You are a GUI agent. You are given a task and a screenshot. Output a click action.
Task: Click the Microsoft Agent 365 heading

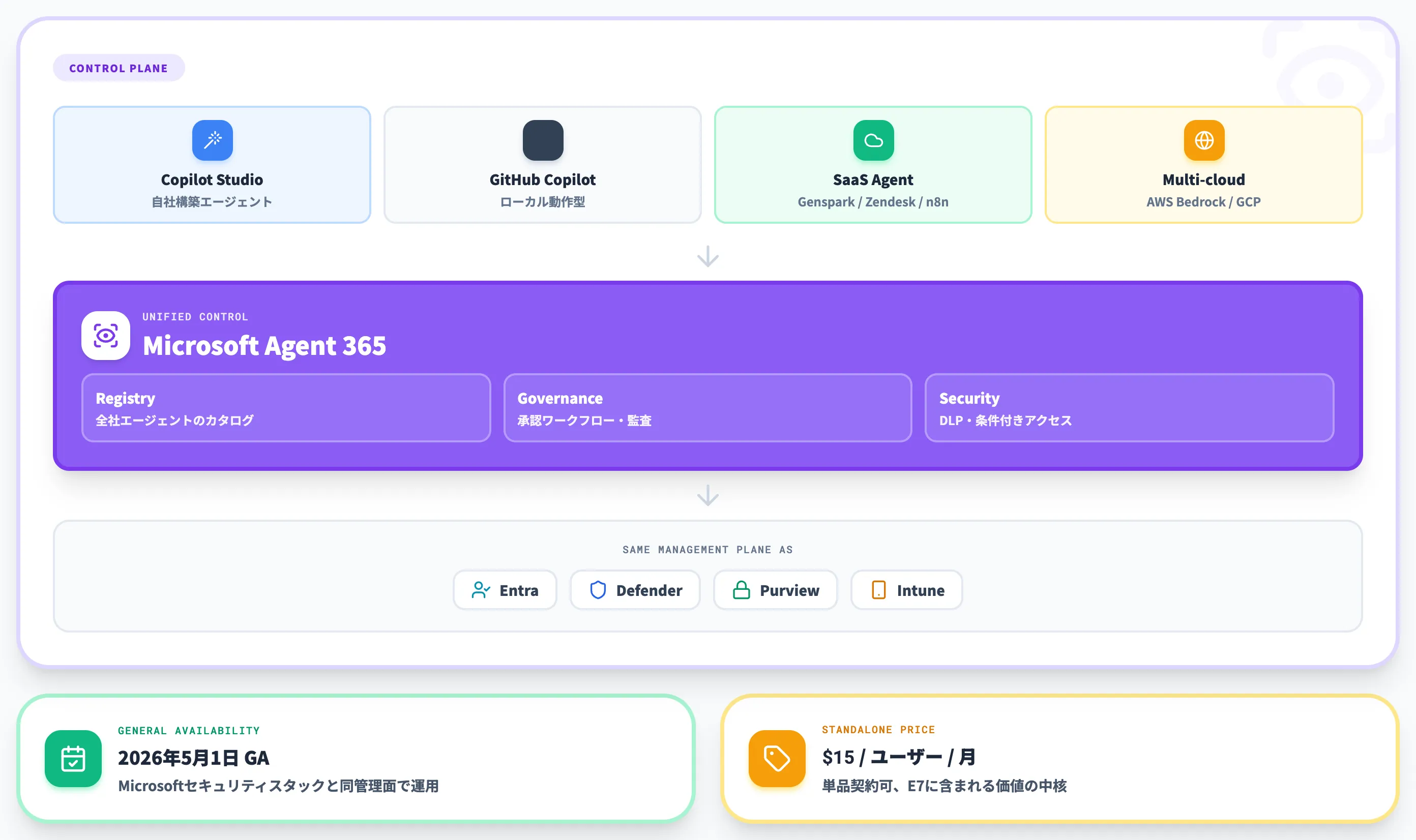pyautogui.click(x=264, y=346)
